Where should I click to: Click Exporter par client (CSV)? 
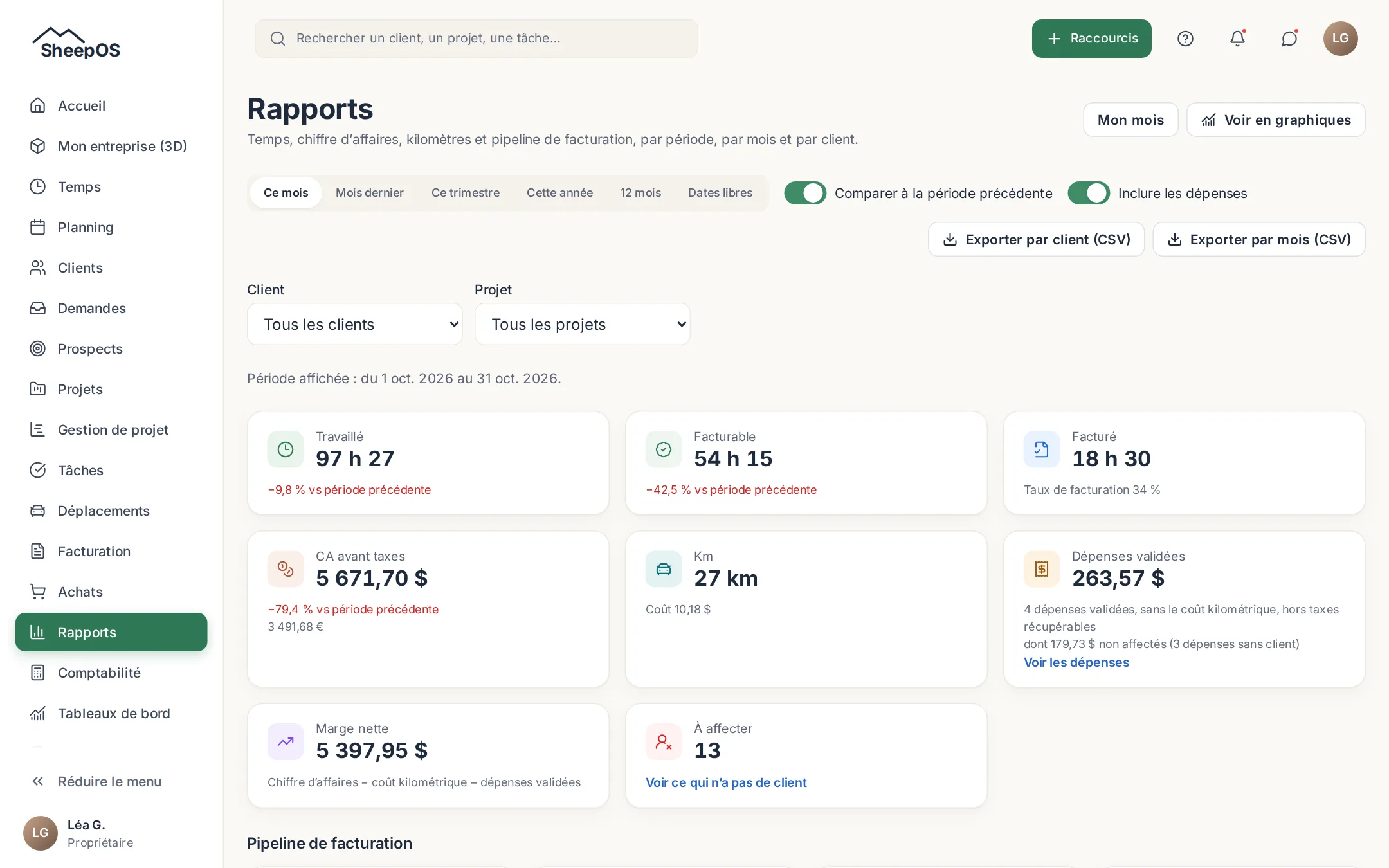point(1037,239)
